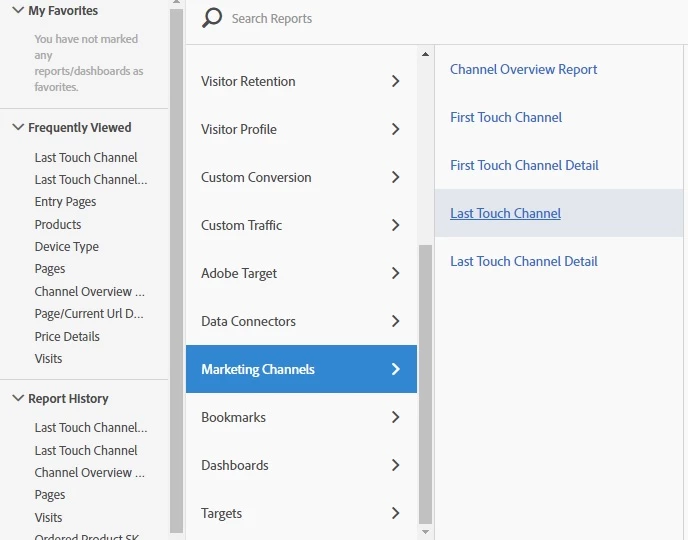
Task: Open the Targets menu item
Action: click(x=222, y=513)
